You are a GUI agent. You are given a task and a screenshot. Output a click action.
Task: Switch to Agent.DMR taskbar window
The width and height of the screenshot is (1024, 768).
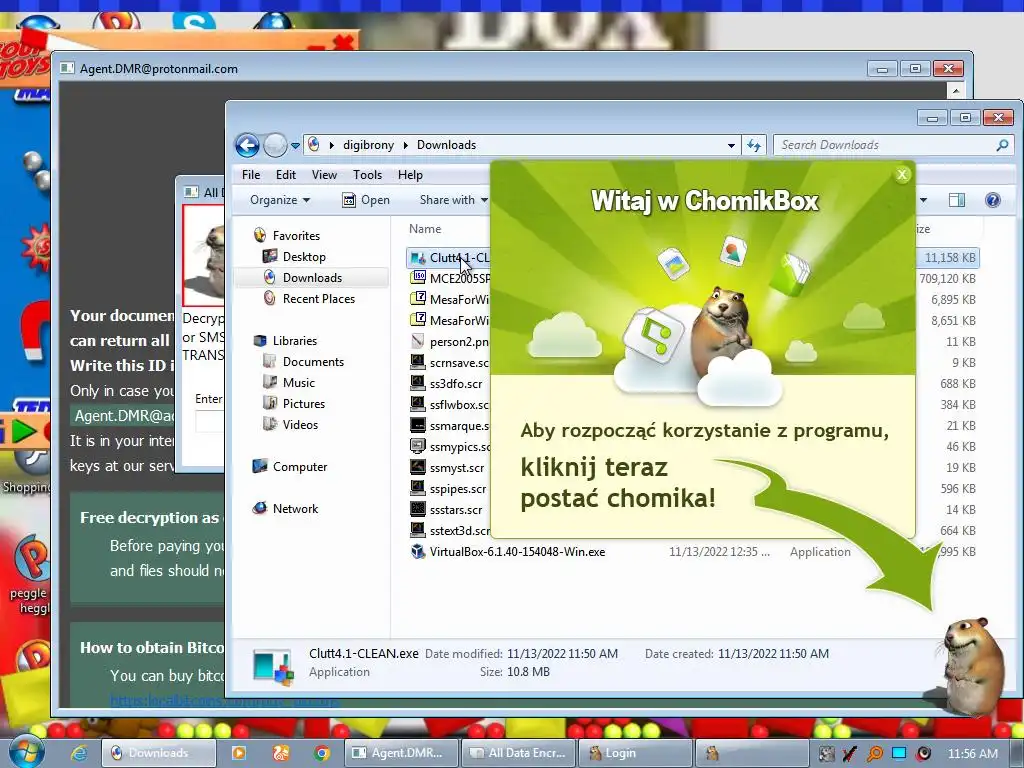coord(400,753)
